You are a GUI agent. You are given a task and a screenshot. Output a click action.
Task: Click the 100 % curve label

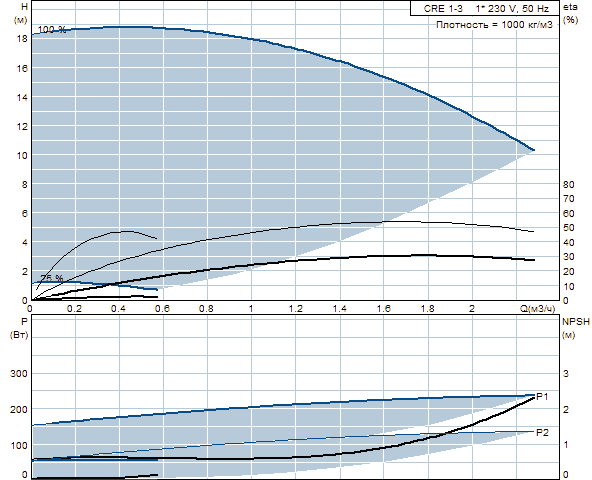[52, 29]
